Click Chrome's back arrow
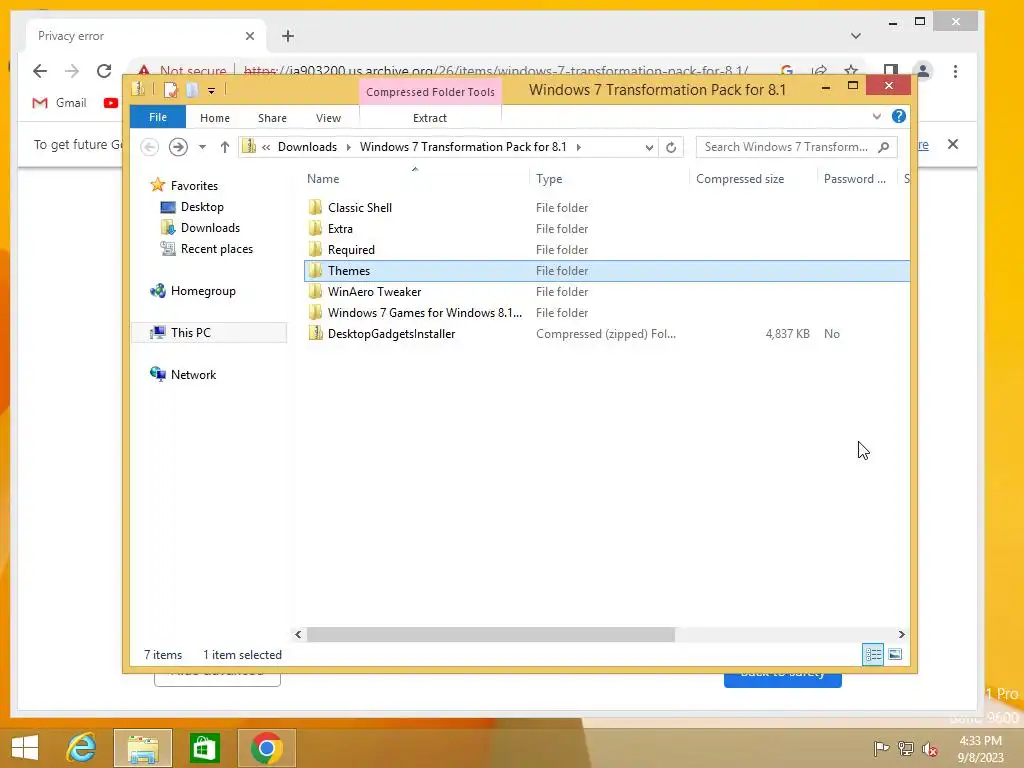The height and width of the screenshot is (768, 1024). tap(40, 71)
